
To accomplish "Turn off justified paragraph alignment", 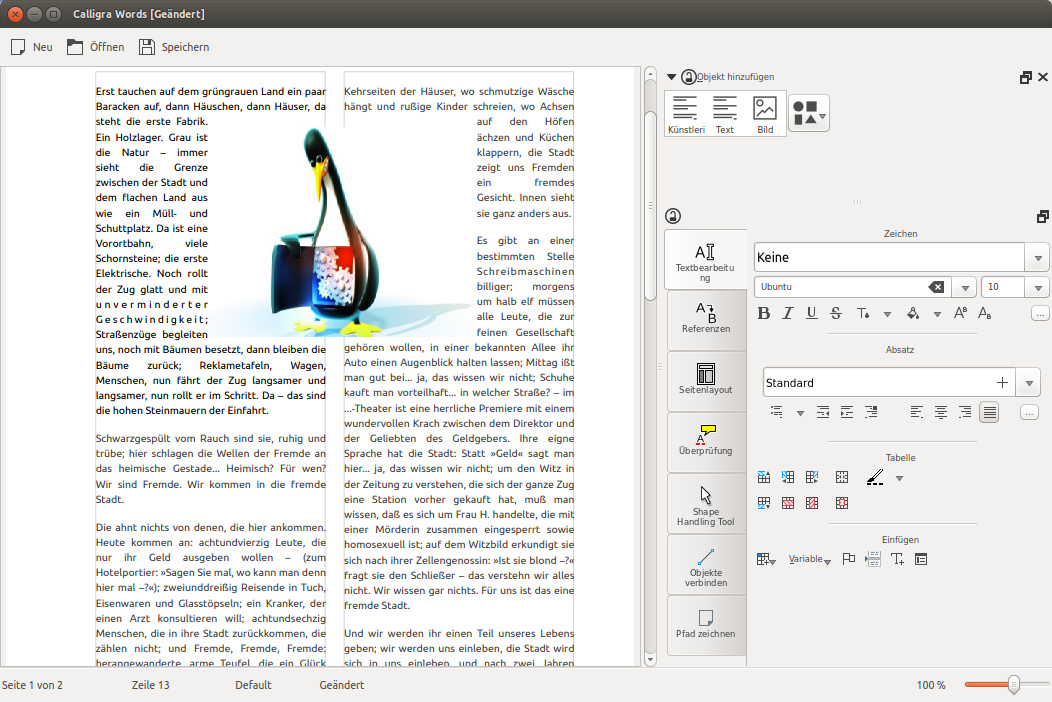I will [x=989, y=411].
